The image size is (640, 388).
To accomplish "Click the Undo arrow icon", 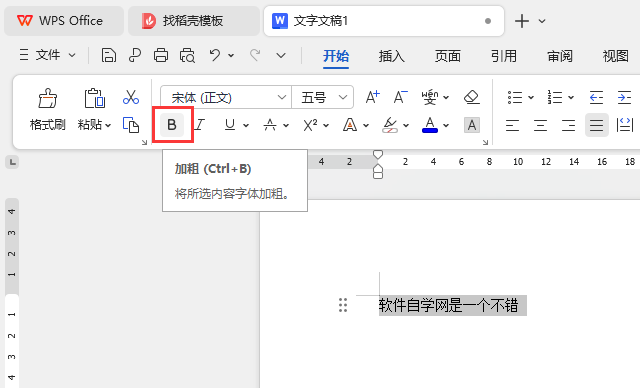I will coord(215,55).
